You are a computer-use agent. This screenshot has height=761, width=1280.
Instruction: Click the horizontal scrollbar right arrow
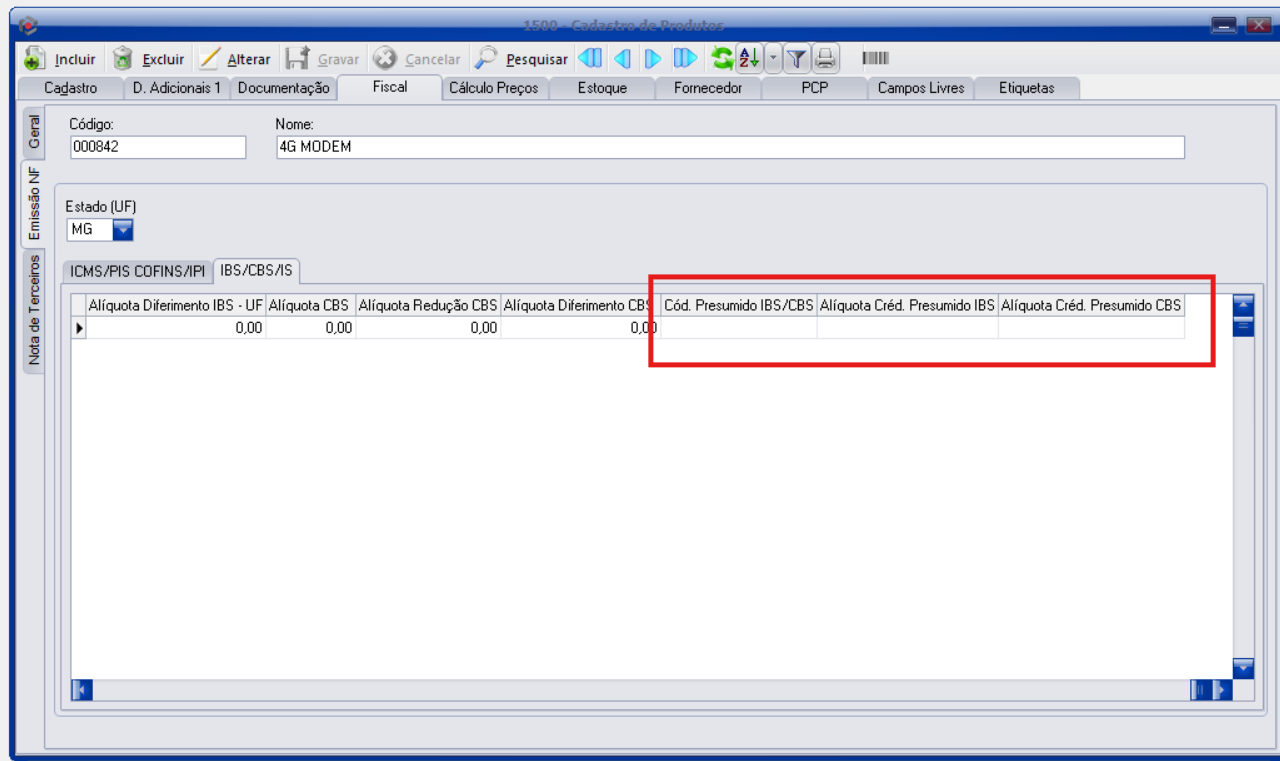1222,690
